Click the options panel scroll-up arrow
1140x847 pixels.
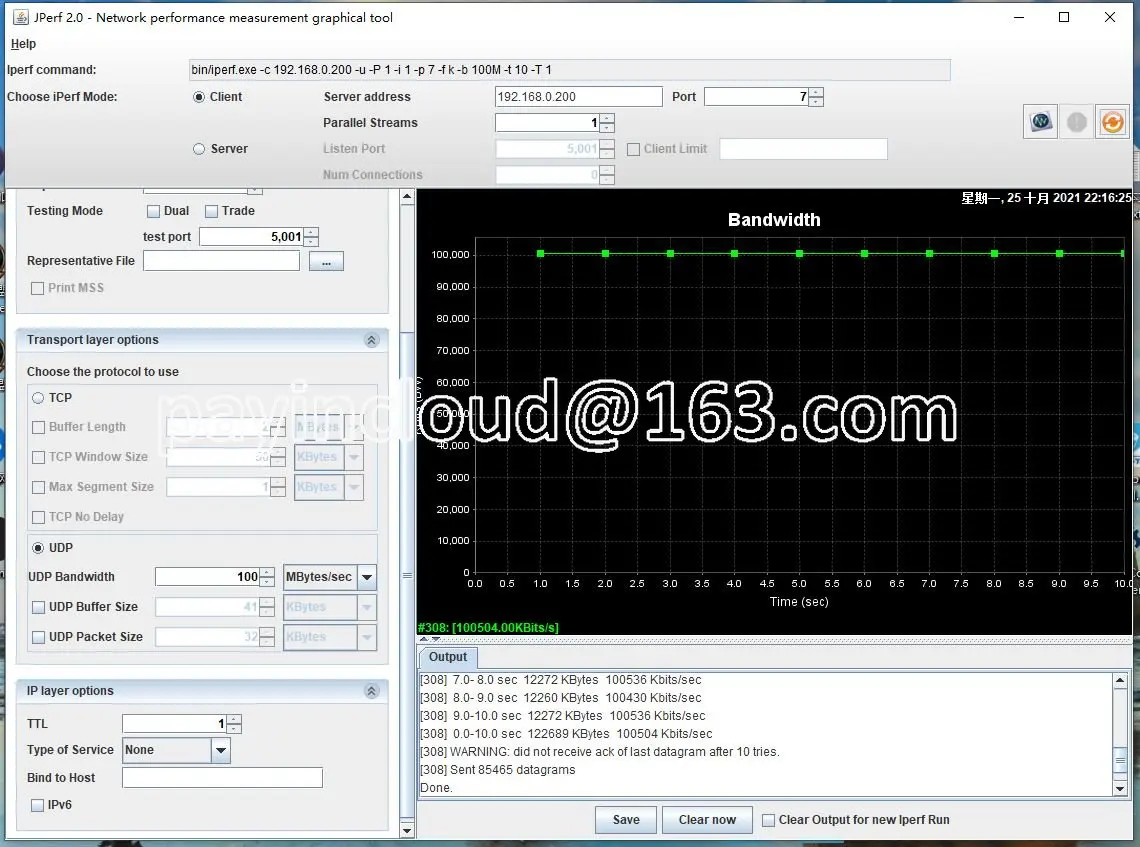pyautogui.click(x=407, y=196)
